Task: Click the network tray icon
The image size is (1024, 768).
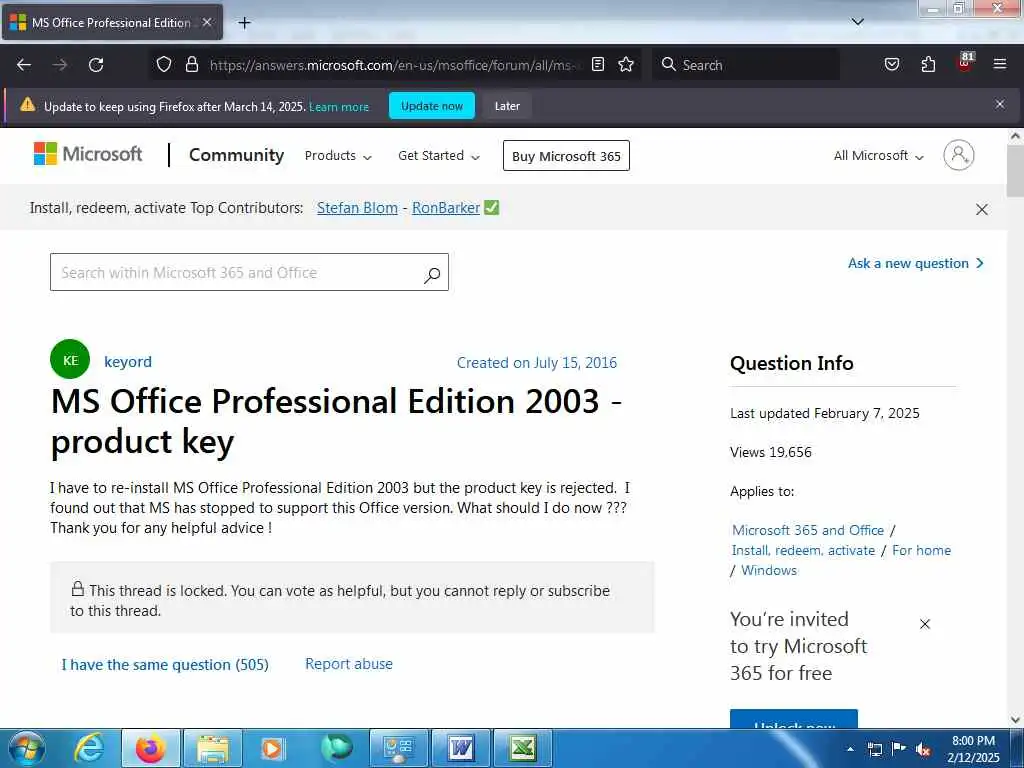Action: (874, 749)
